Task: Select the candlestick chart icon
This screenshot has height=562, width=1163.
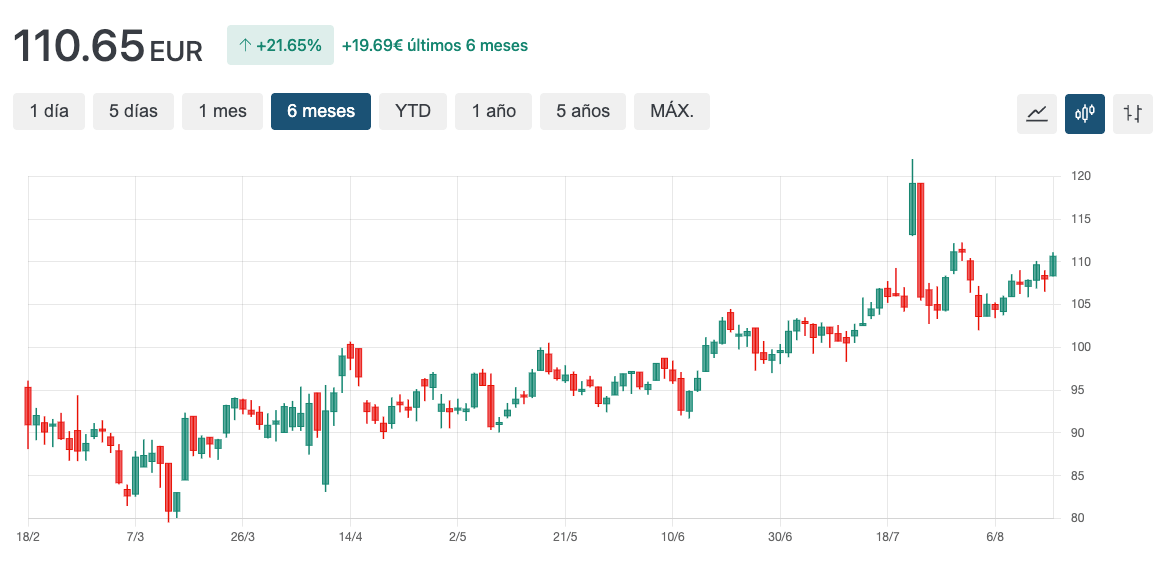Action: pyautogui.click(x=1084, y=113)
